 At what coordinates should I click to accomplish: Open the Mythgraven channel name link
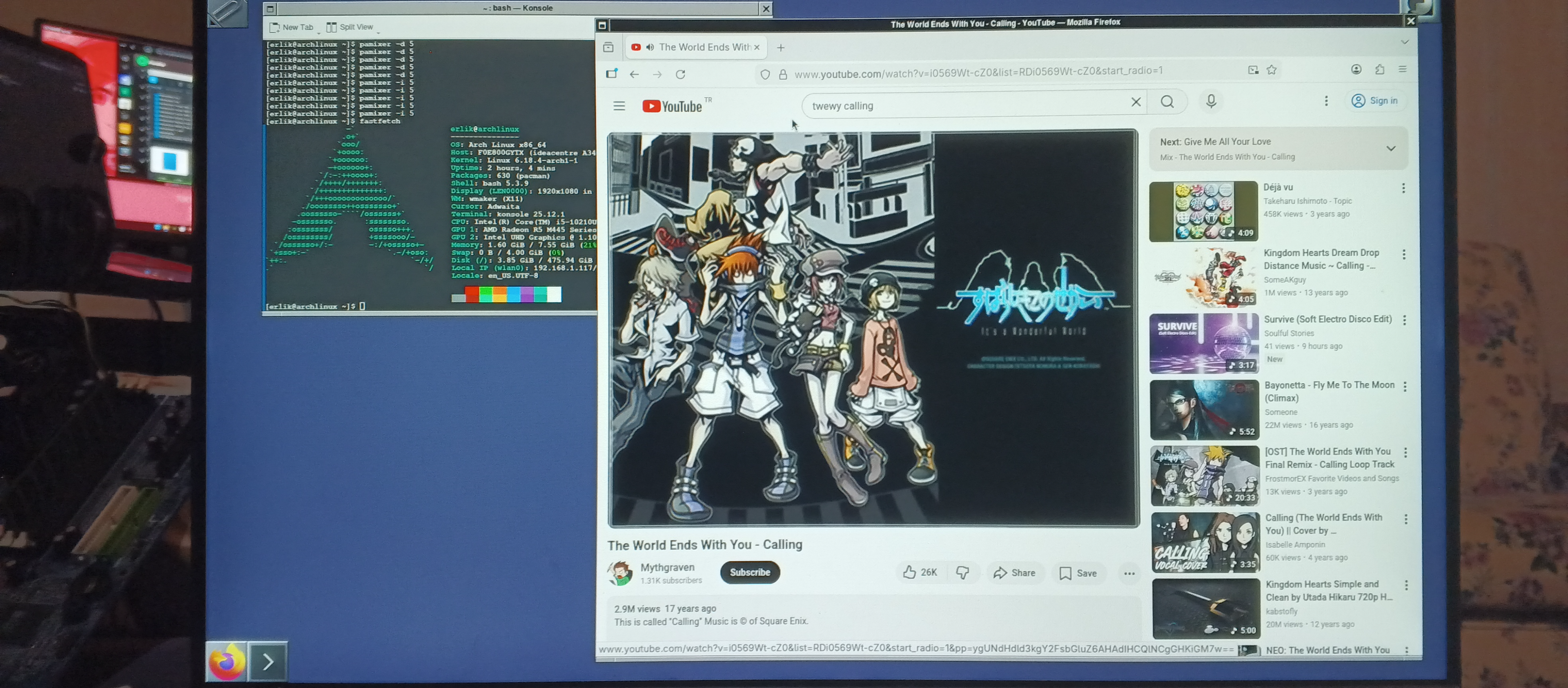(x=667, y=567)
